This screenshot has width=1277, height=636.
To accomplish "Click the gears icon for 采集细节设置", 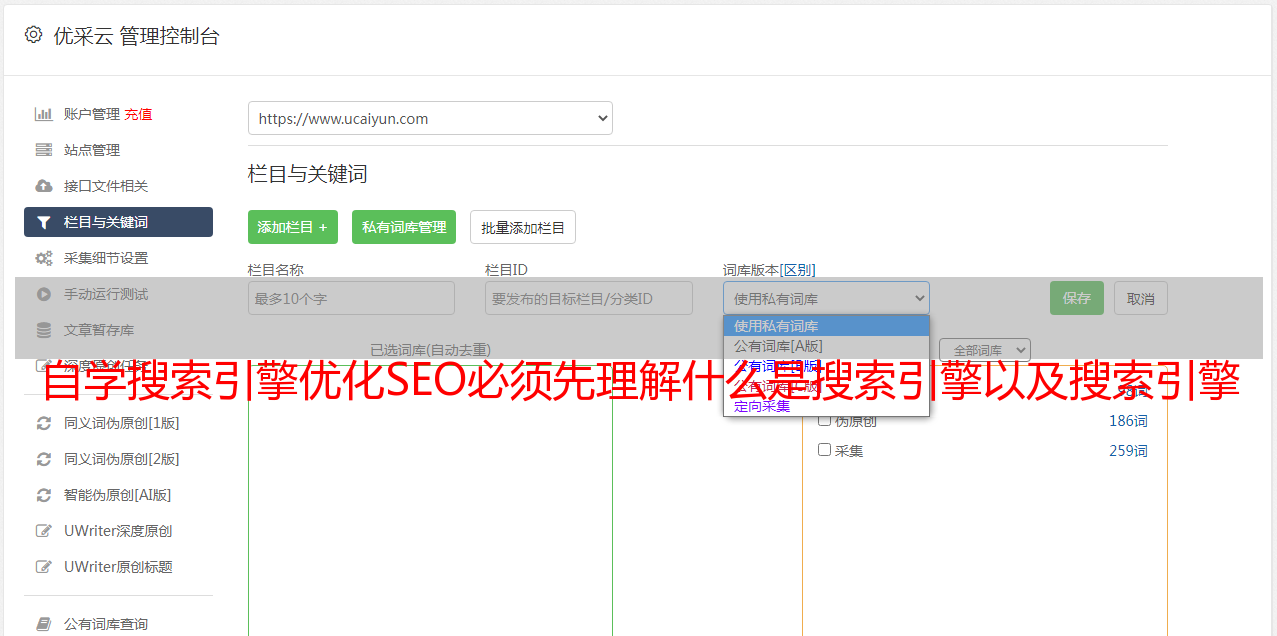I will click(x=43, y=258).
